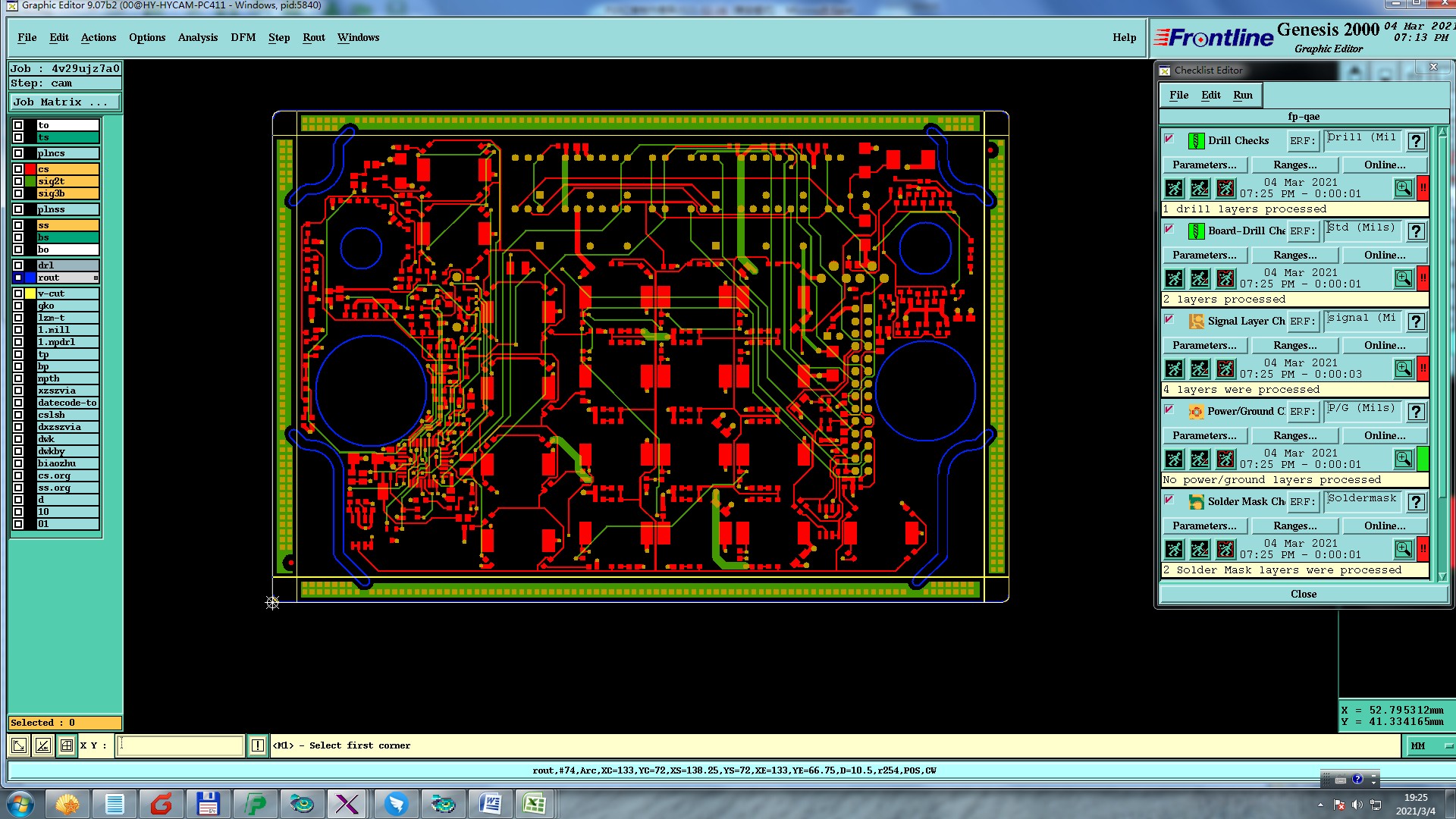Image resolution: width=1456 pixels, height=819 pixels.
Task: Open the Job Matrix button
Action: (x=64, y=102)
